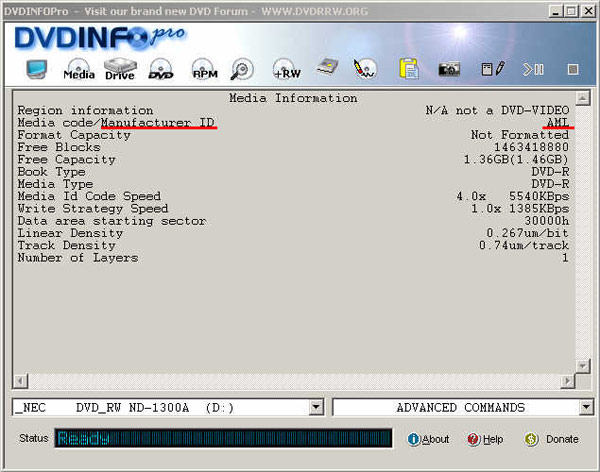Open the Drive information tool
This screenshot has width=600, height=472.
(120, 69)
